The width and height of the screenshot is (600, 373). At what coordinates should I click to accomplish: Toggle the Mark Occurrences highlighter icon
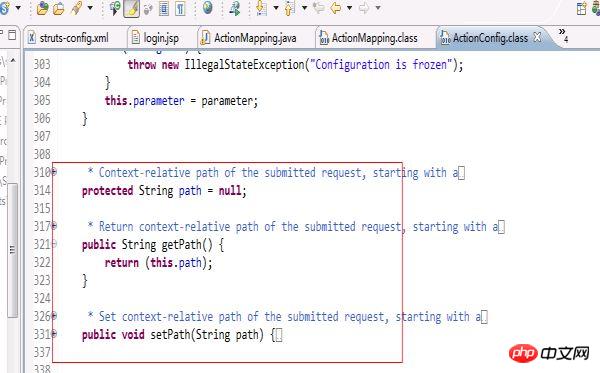pos(131,8)
